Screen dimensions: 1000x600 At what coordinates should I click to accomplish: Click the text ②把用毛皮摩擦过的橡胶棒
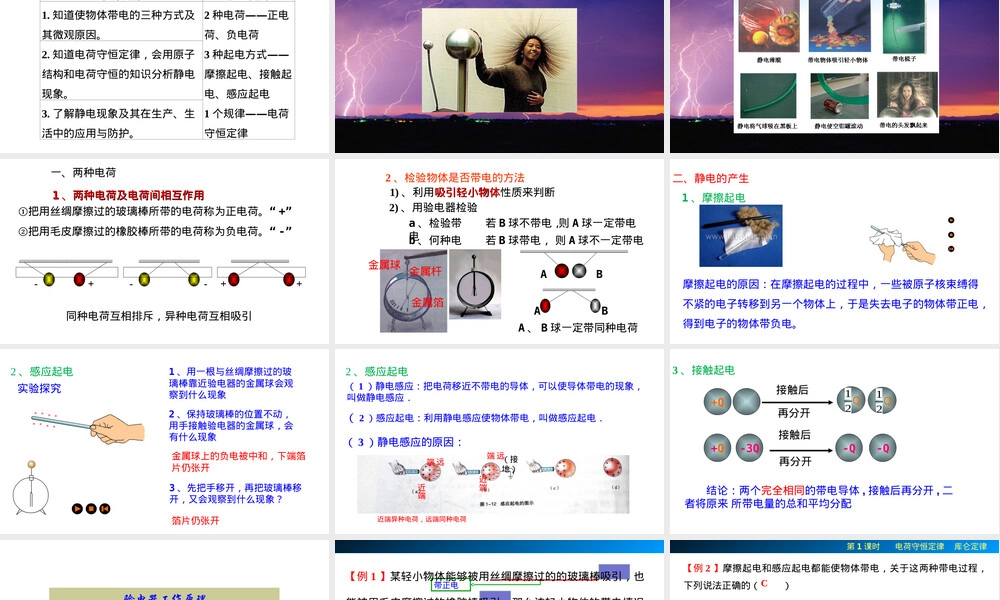coord(155,231)
